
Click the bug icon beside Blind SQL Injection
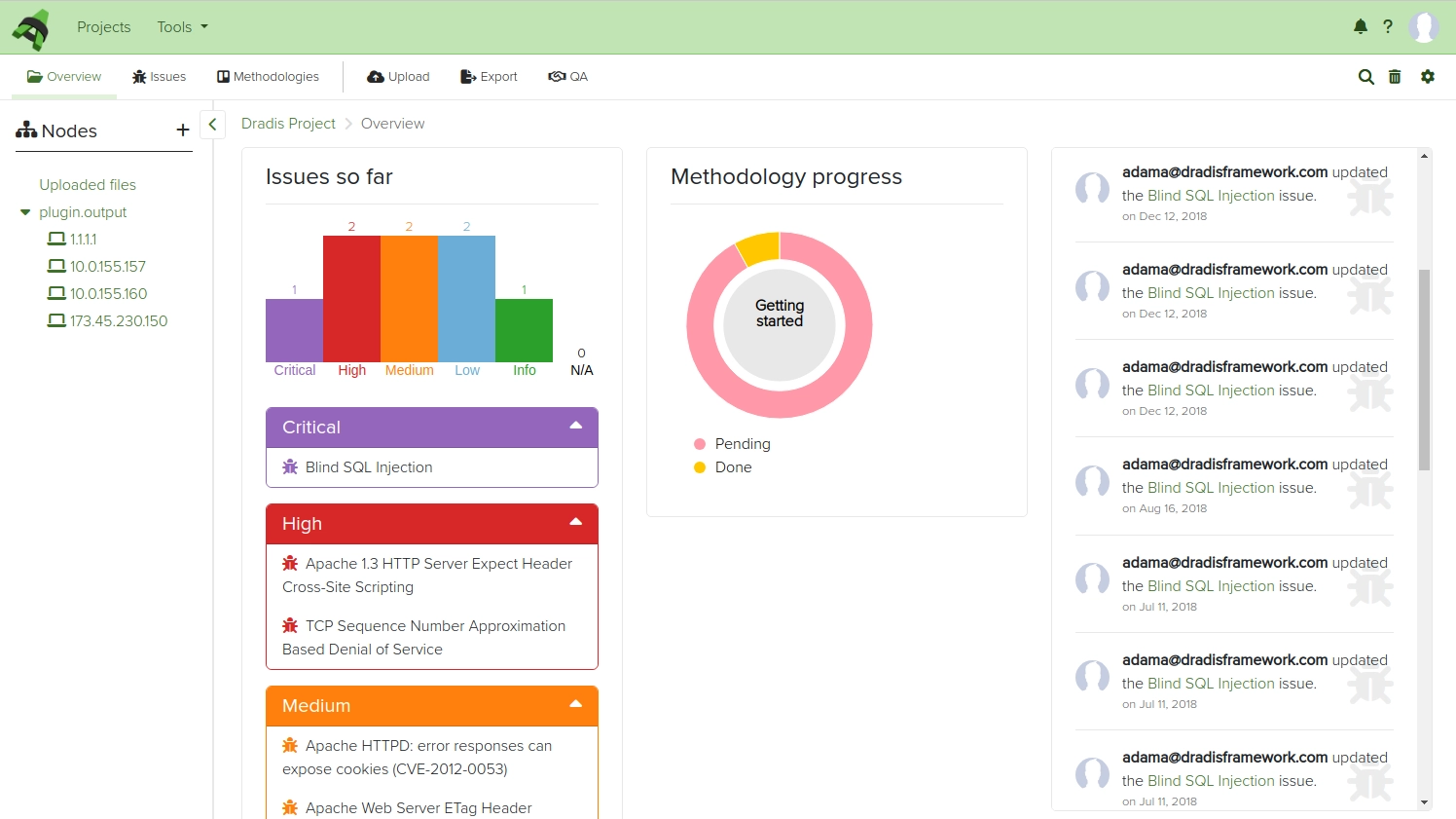click(x=290, y=466)
